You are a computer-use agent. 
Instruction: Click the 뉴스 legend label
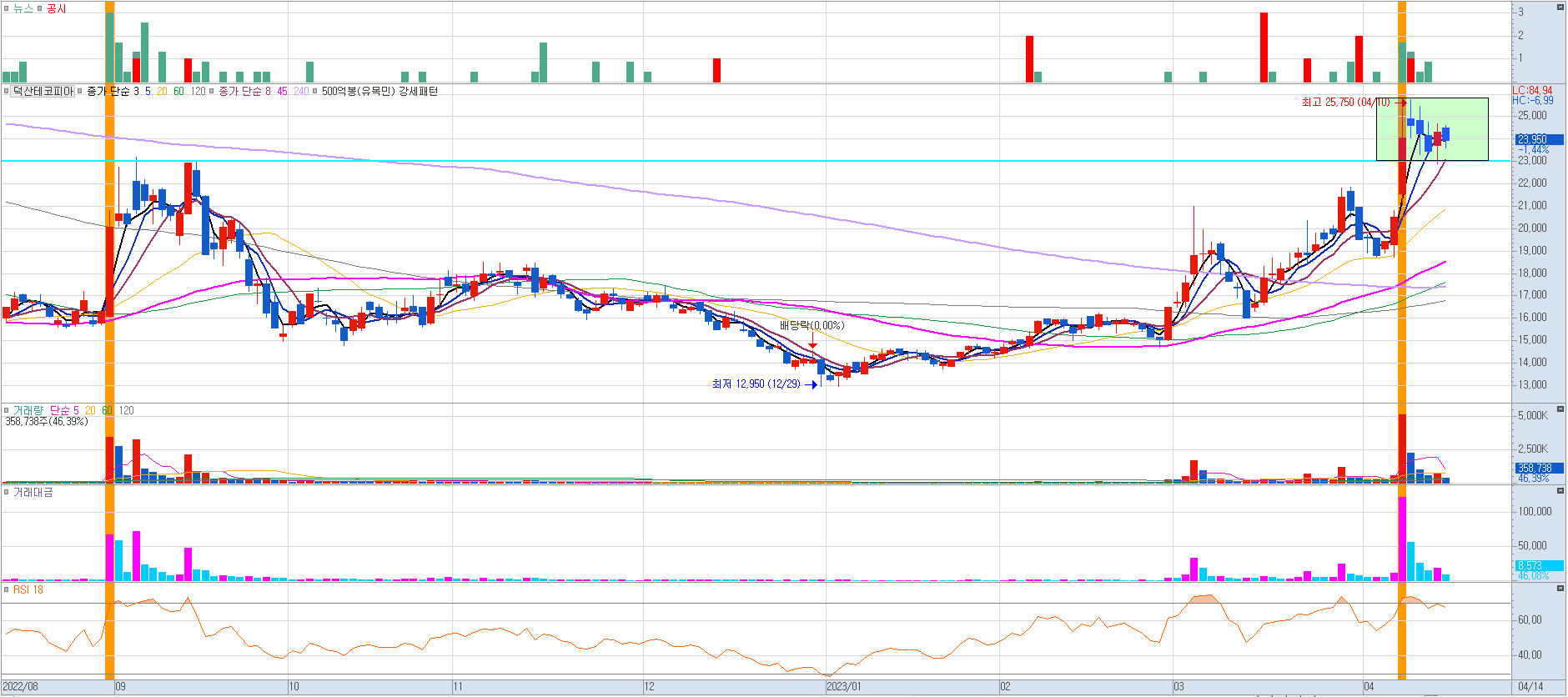pos(23,8)
